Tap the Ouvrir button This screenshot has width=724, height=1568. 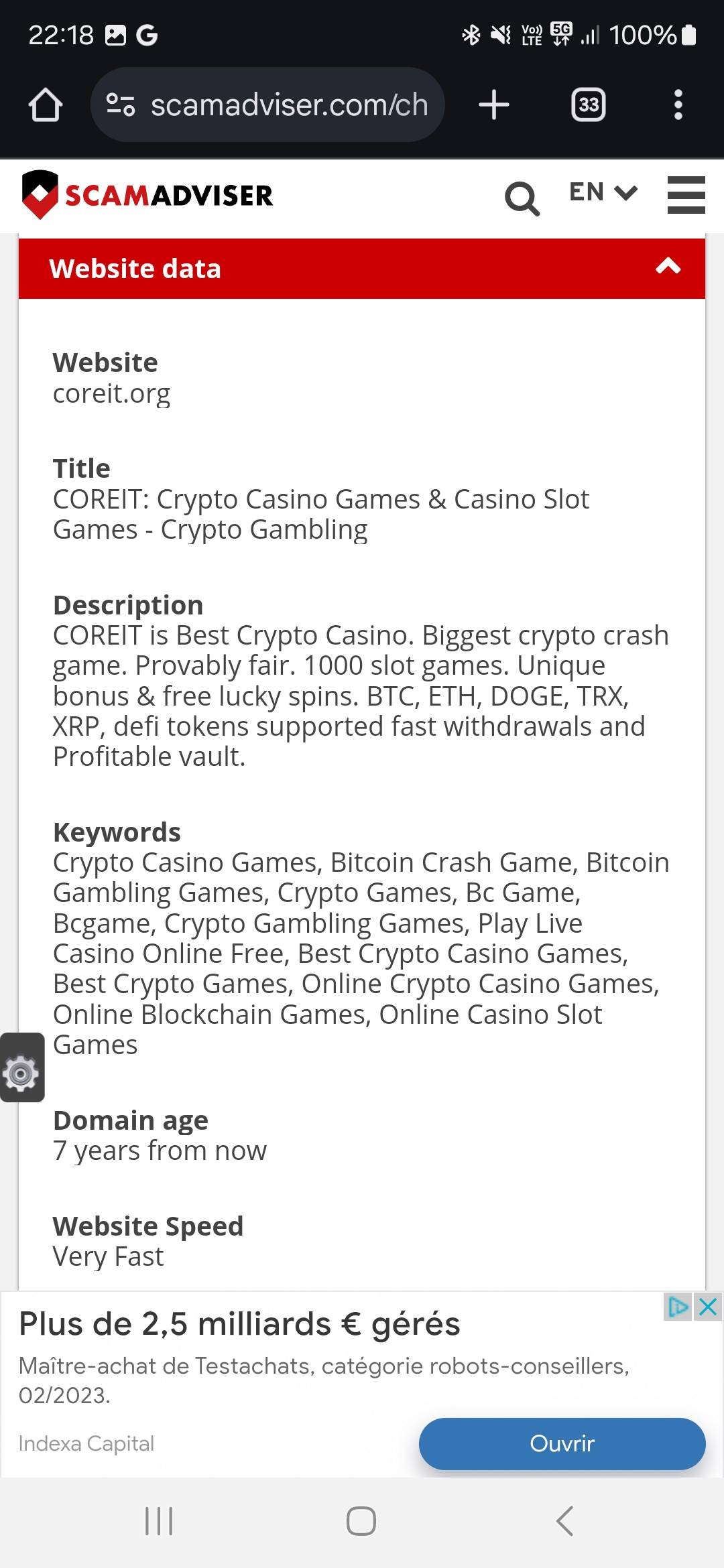point(562,1444)
